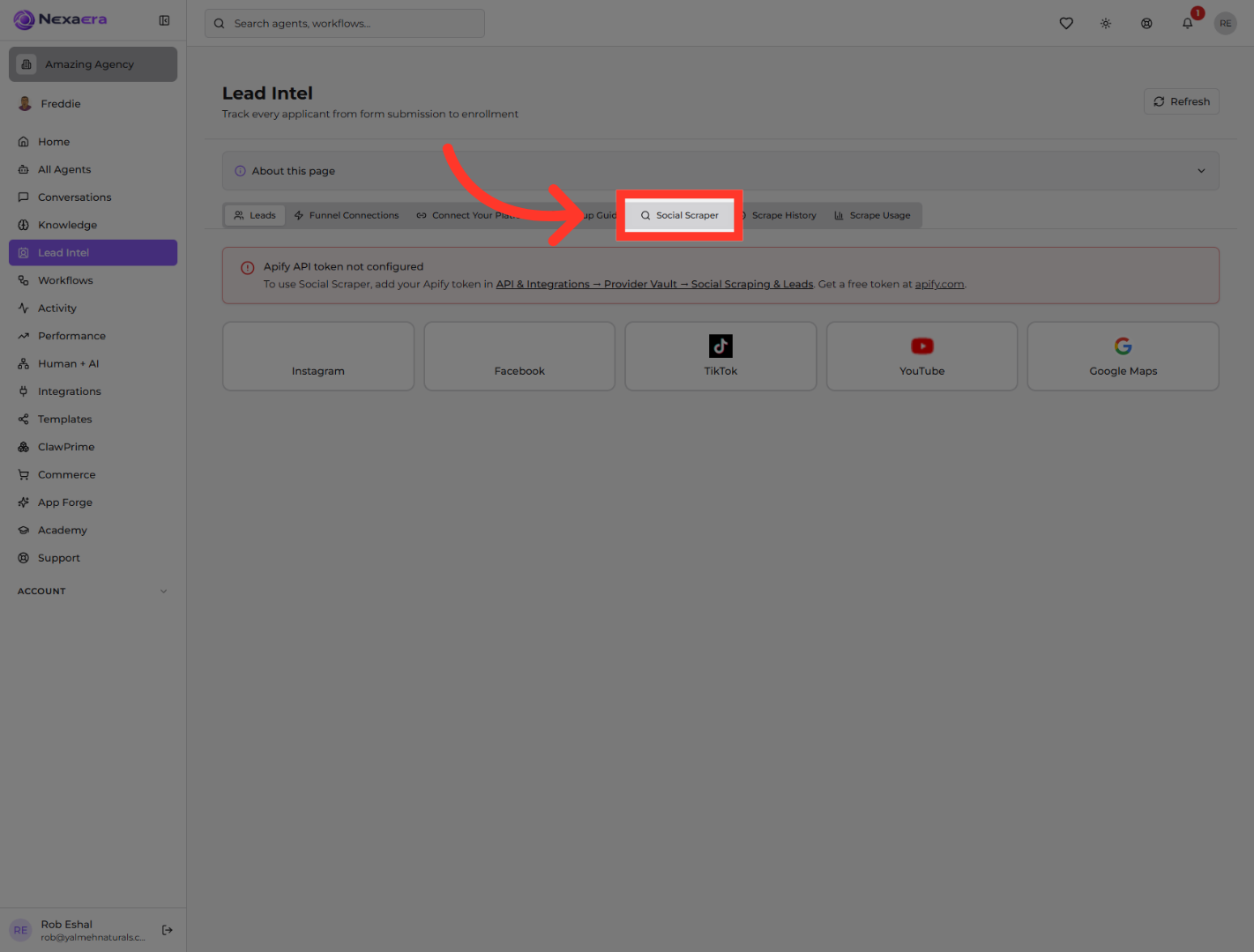This screenshot has height=952, width=1254.
Task: Select the Social Scraper tab
Action: click(x=679, y=215)
